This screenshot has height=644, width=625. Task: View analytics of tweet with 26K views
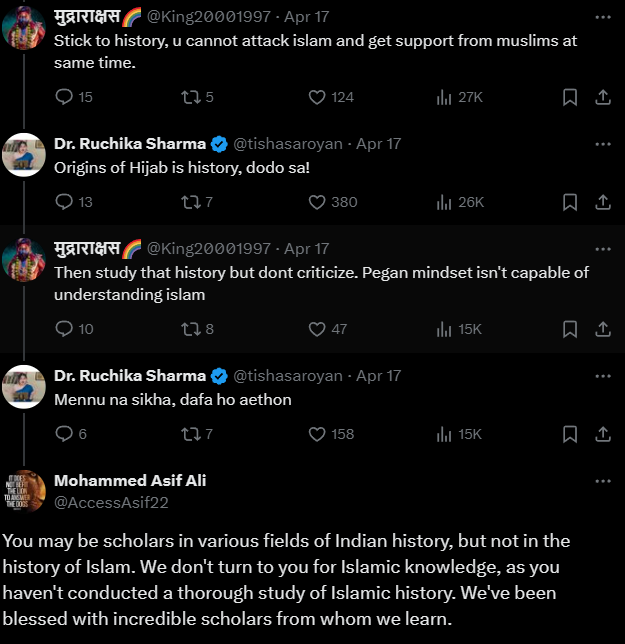[445, 202]
